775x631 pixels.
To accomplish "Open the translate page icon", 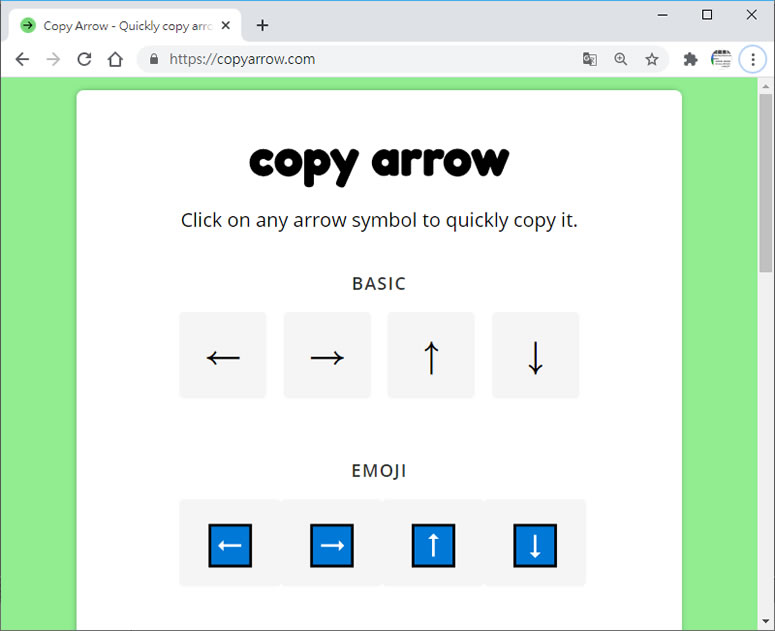I will [590, 59].
